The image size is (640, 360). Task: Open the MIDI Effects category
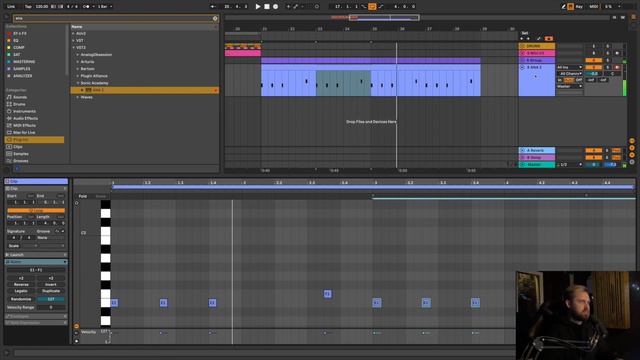point(24,125)
